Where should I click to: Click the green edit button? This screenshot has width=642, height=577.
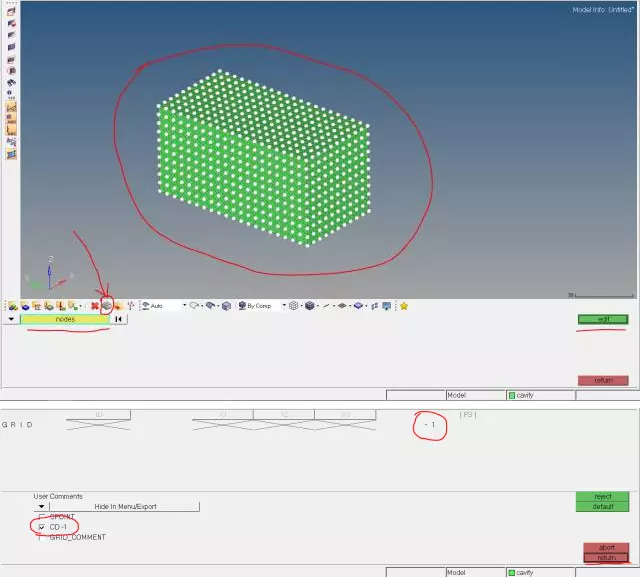pos(603,319)
